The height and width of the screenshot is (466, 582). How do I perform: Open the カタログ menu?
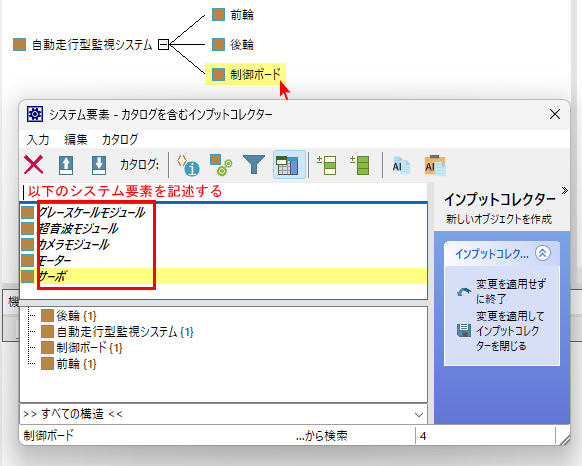[120, 140]
